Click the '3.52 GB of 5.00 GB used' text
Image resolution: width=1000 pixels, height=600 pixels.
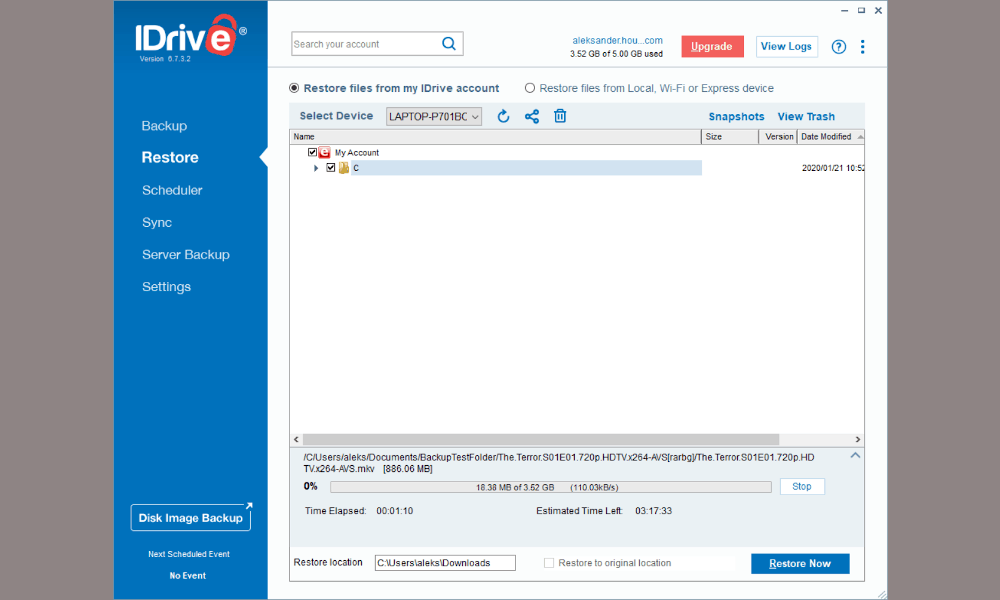[616, 54]
